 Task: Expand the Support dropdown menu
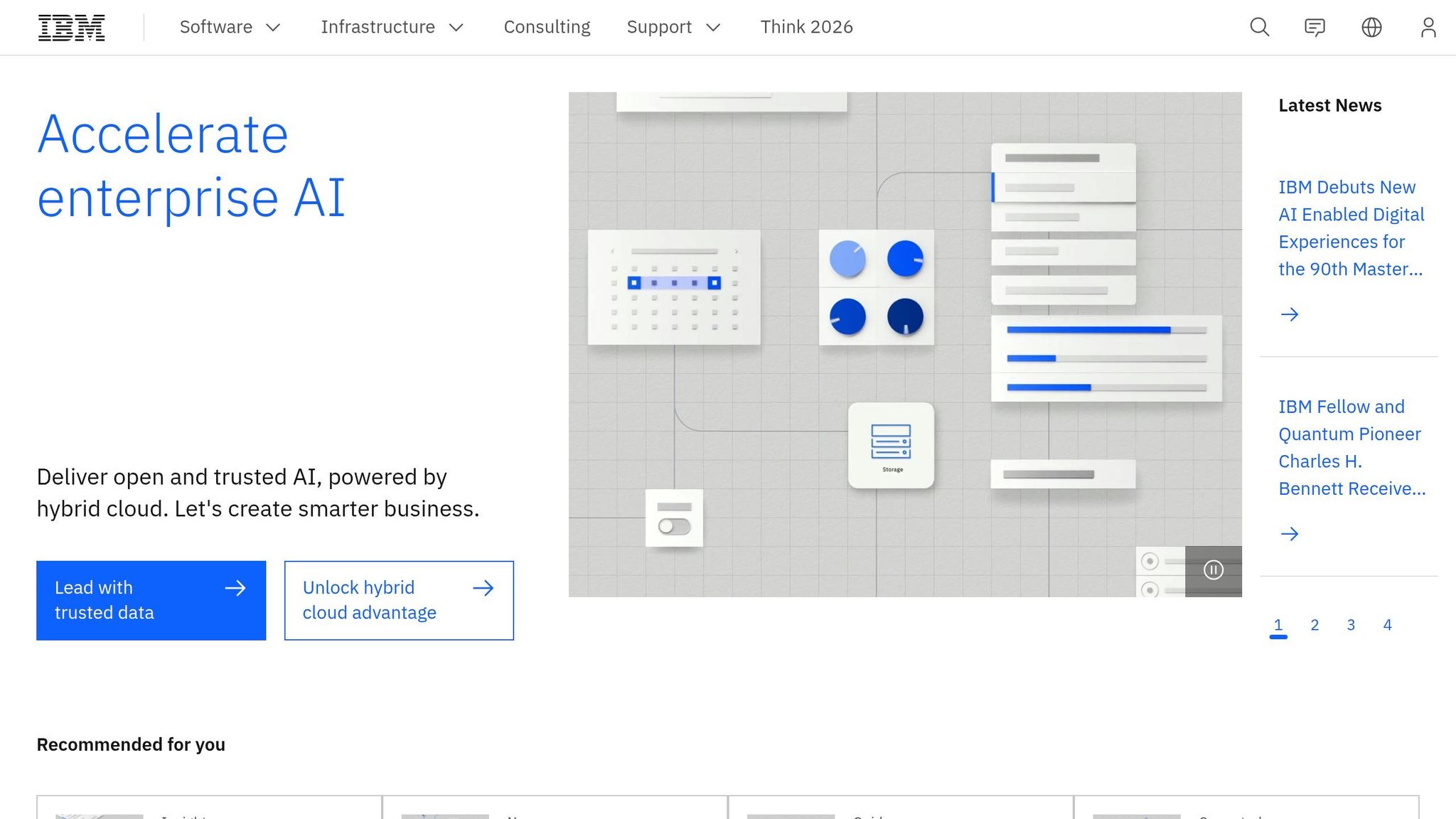673,27
